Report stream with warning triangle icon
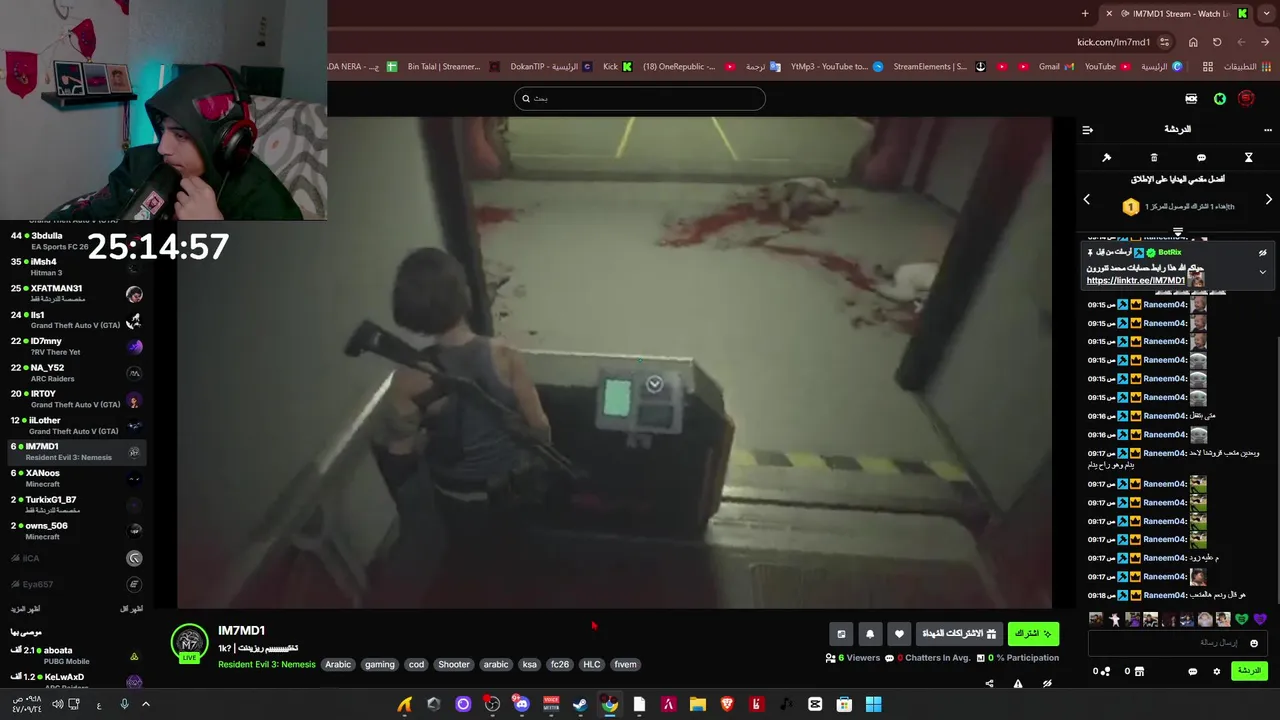 tap(1018, 684)
